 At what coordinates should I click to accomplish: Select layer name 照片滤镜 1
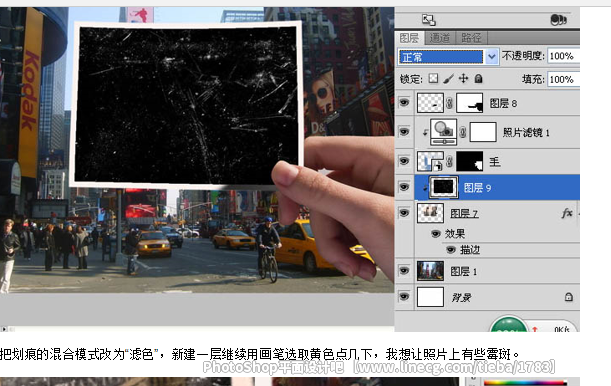(526, 132)
